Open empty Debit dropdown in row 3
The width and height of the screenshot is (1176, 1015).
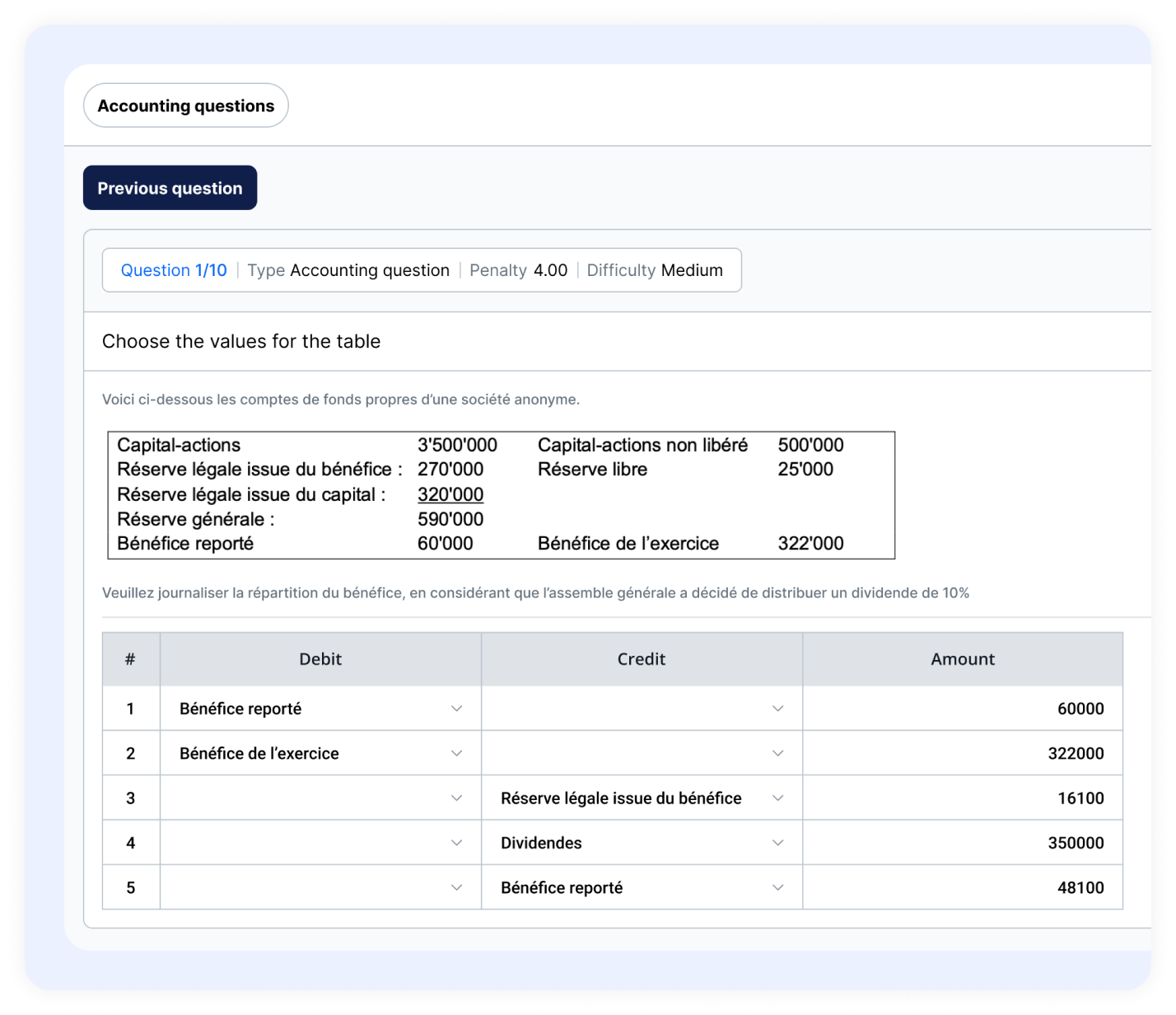pyautogui.click(x=320, y=797)
